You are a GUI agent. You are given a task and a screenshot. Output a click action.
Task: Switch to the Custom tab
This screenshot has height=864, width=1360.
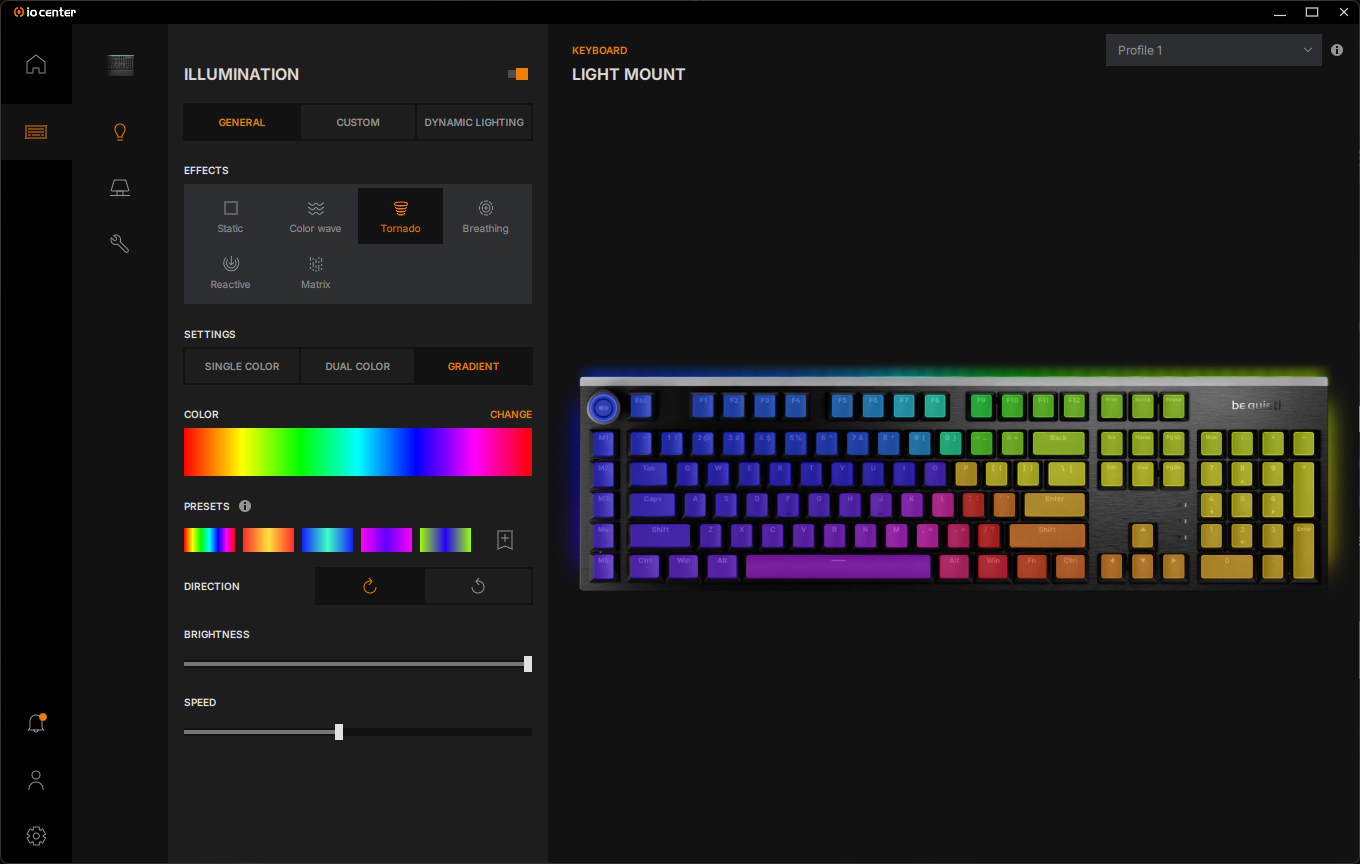pos(358,122)
